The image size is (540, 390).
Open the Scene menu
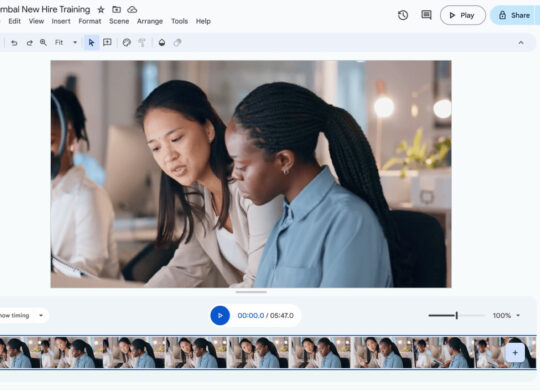pos(119,21)
